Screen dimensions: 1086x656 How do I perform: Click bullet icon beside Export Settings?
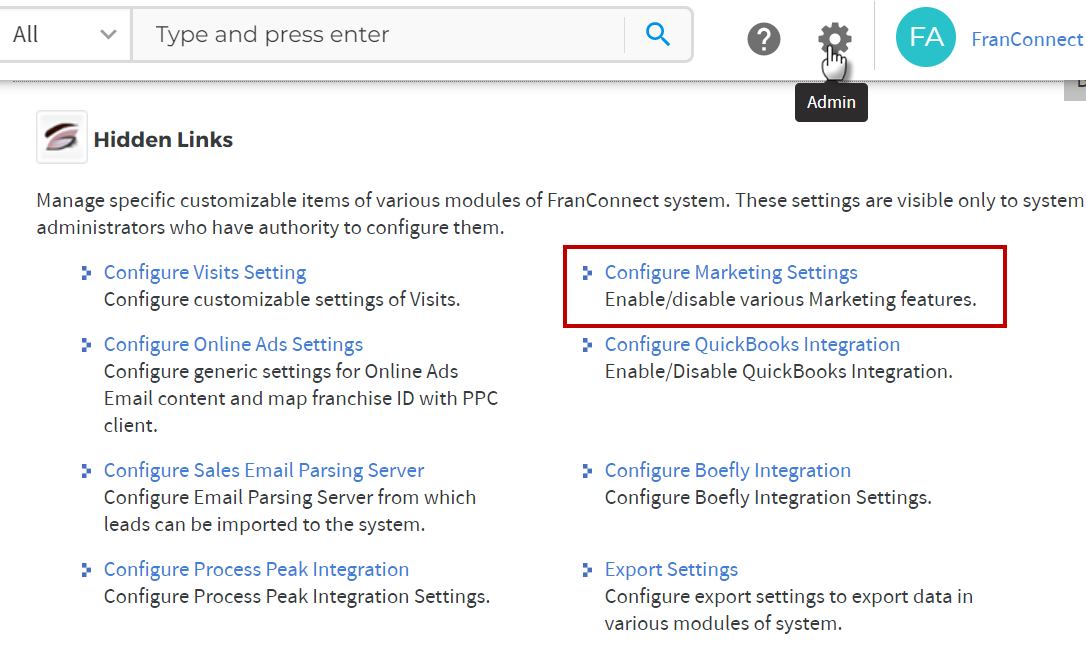pos(587,570)
